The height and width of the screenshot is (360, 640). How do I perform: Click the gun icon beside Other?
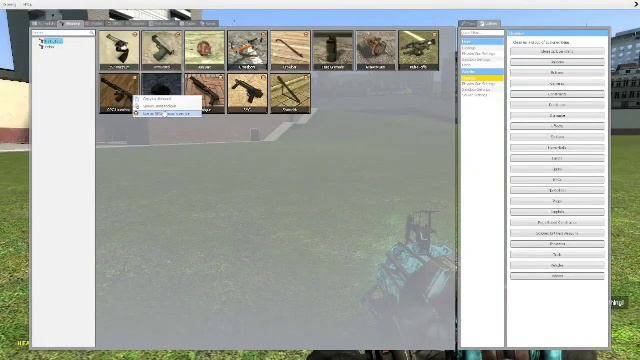point(41,47)
